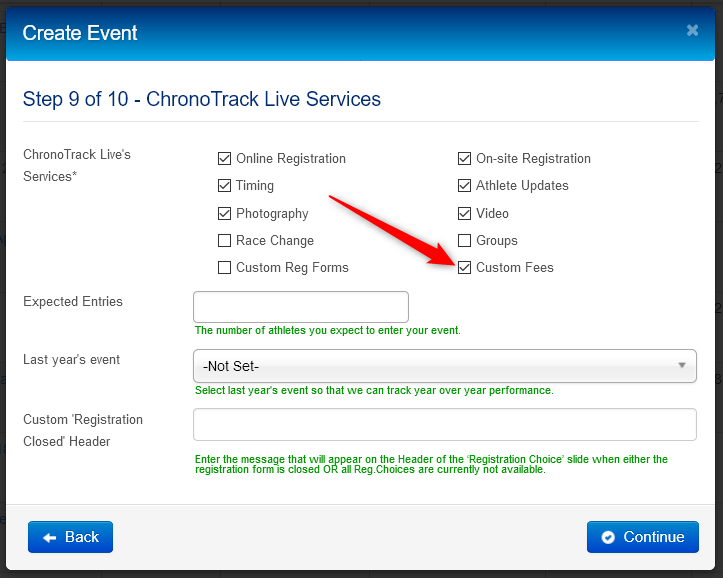Click the 'number of athletes' hint text

point(327,330)
